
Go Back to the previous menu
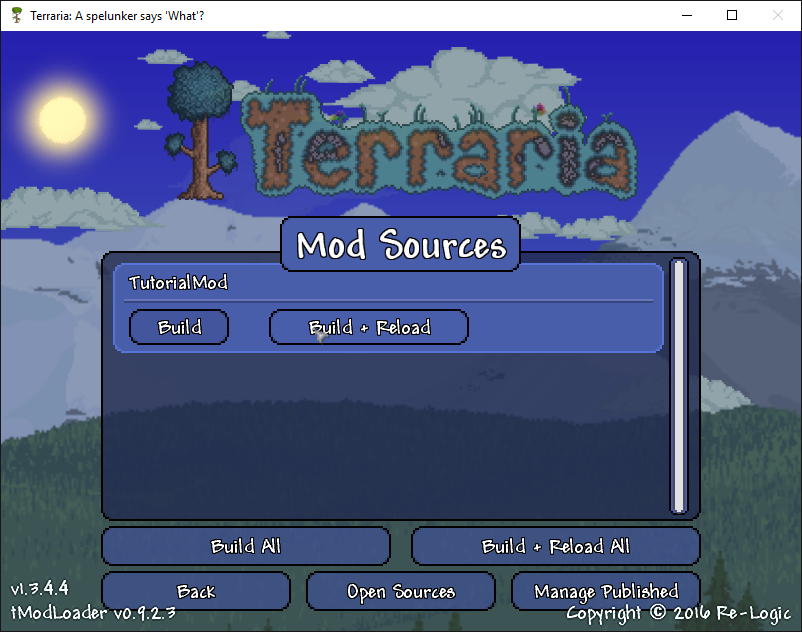tap(196, 591)
